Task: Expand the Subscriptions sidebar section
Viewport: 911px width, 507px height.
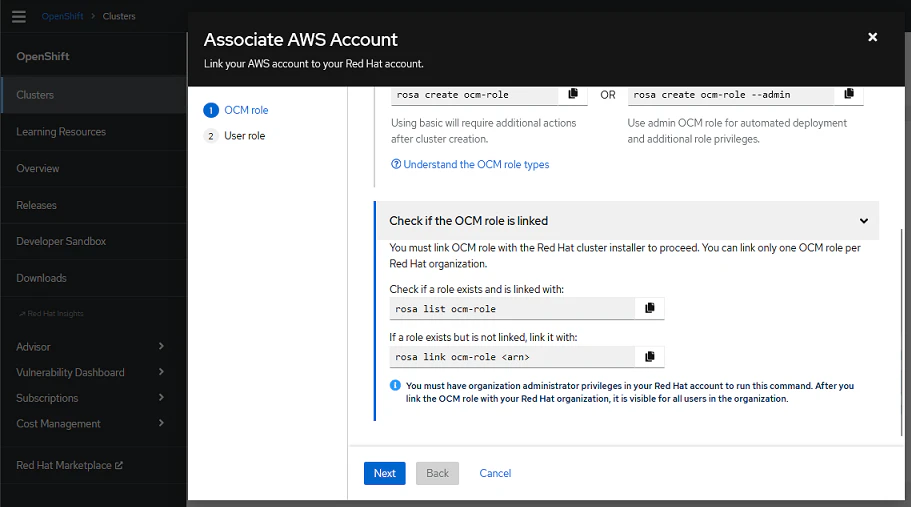Action: 161,398
